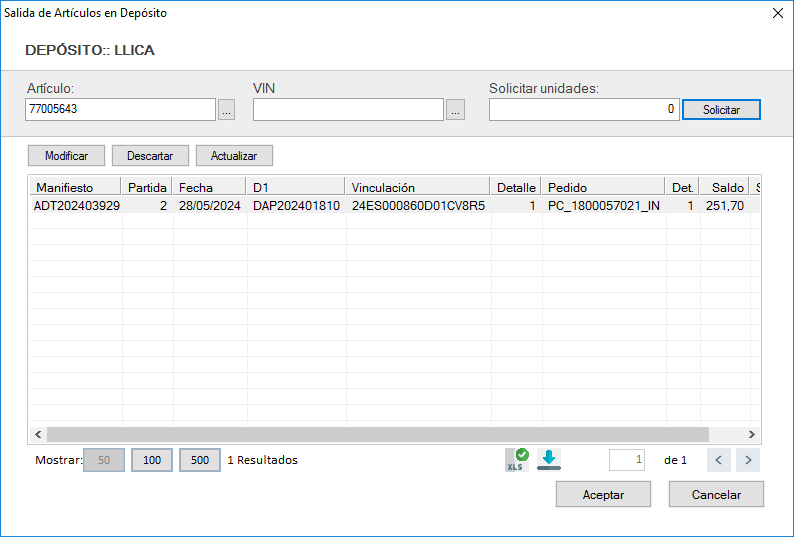Show 100 results per page
The height and width of the screenshot is (537, 794).
click(152, 460)
